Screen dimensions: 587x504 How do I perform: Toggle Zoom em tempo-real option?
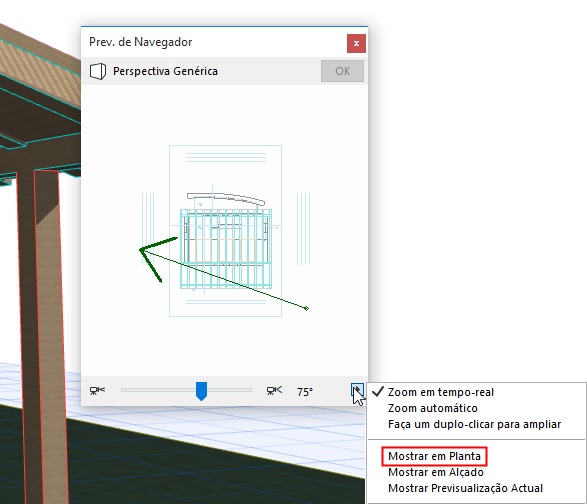pos(441,392)
